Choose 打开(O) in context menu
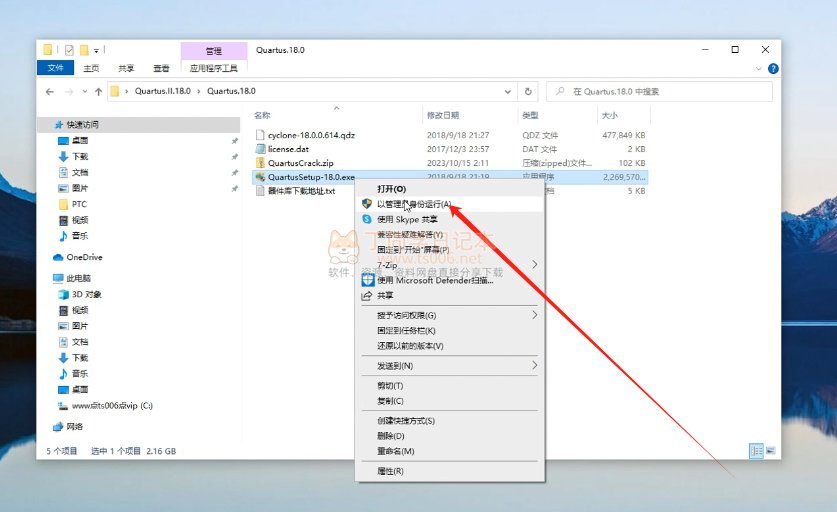The width and height of the screenshot is (837, 512). [x=449, y=189]
